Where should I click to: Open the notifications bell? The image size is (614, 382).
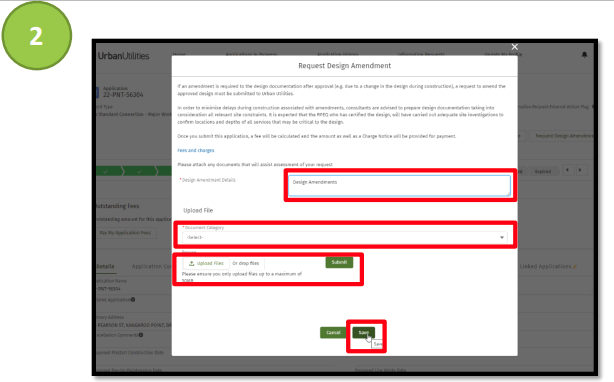584,55
